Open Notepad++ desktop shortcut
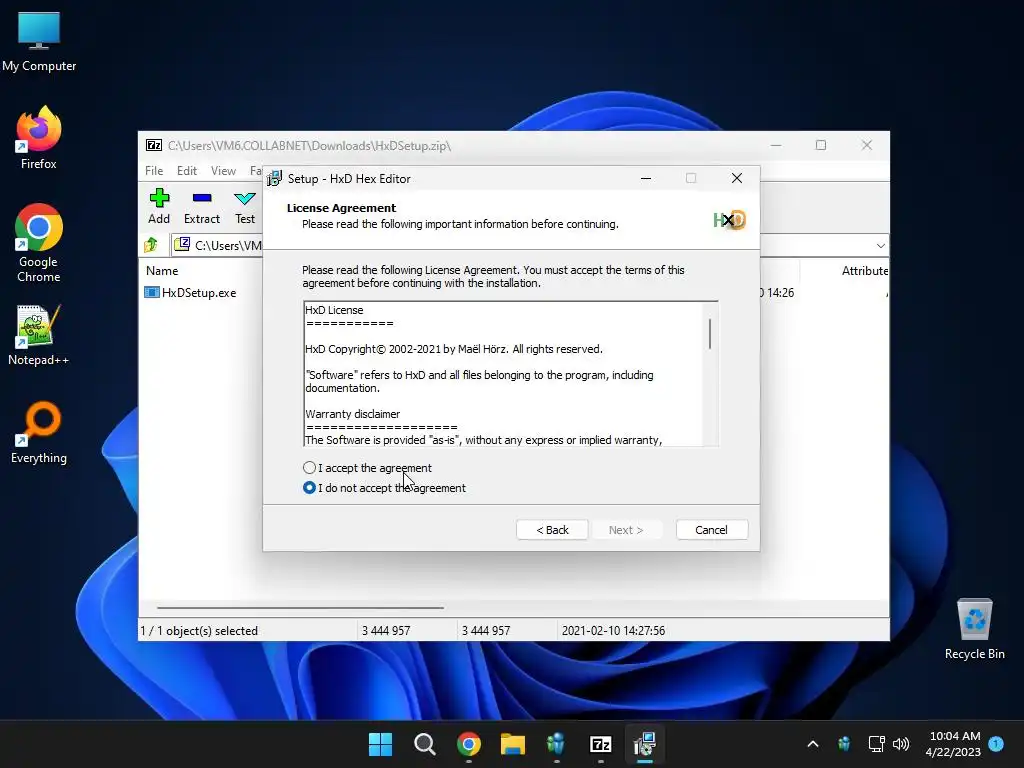The height and width of the screenshot is (768, 1024). [x=39, y=335]
